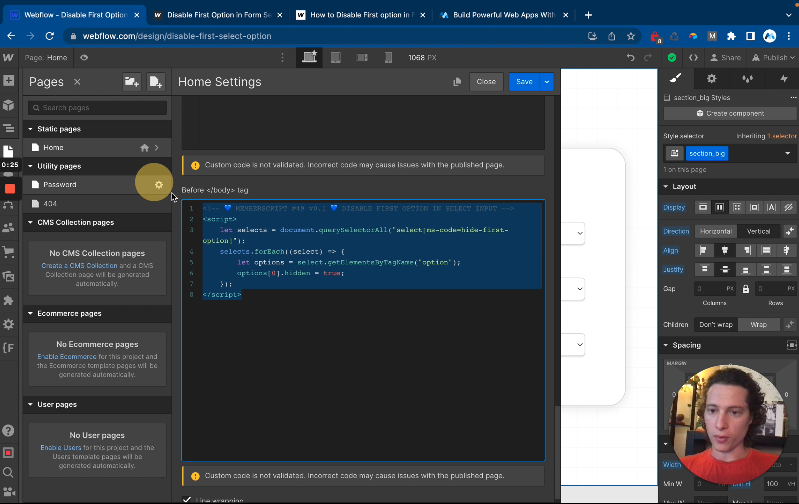Click the undo arrow in top bar
The width and height of the screenshot is (799, 504).
pyautogui.click(x=631, y=58)
